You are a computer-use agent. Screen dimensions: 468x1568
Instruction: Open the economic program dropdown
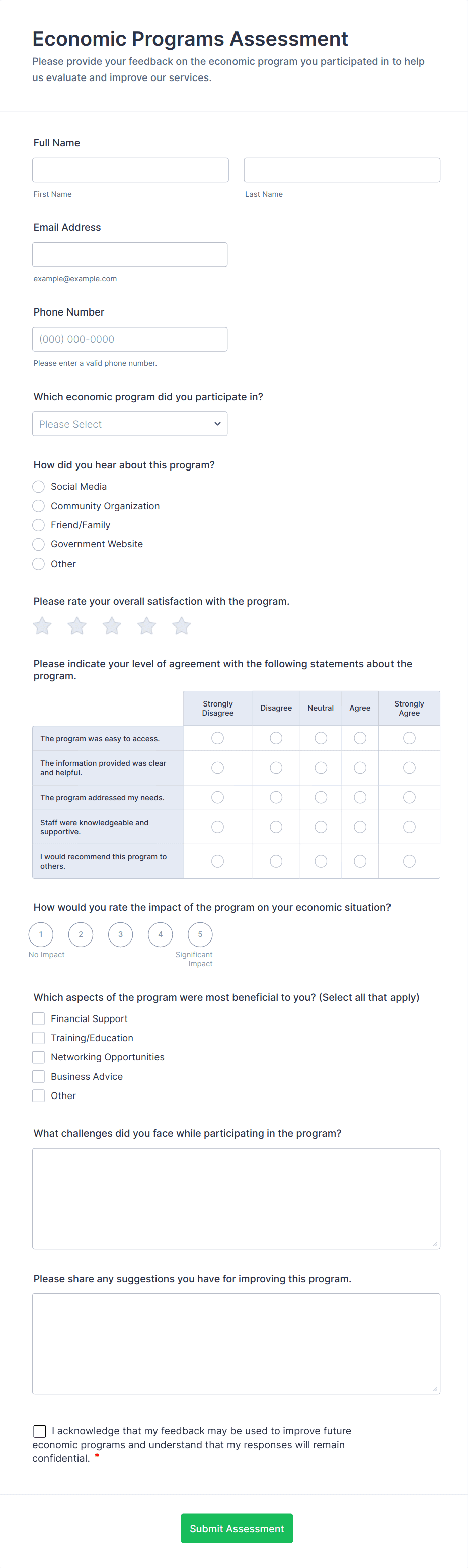[130, 424]
